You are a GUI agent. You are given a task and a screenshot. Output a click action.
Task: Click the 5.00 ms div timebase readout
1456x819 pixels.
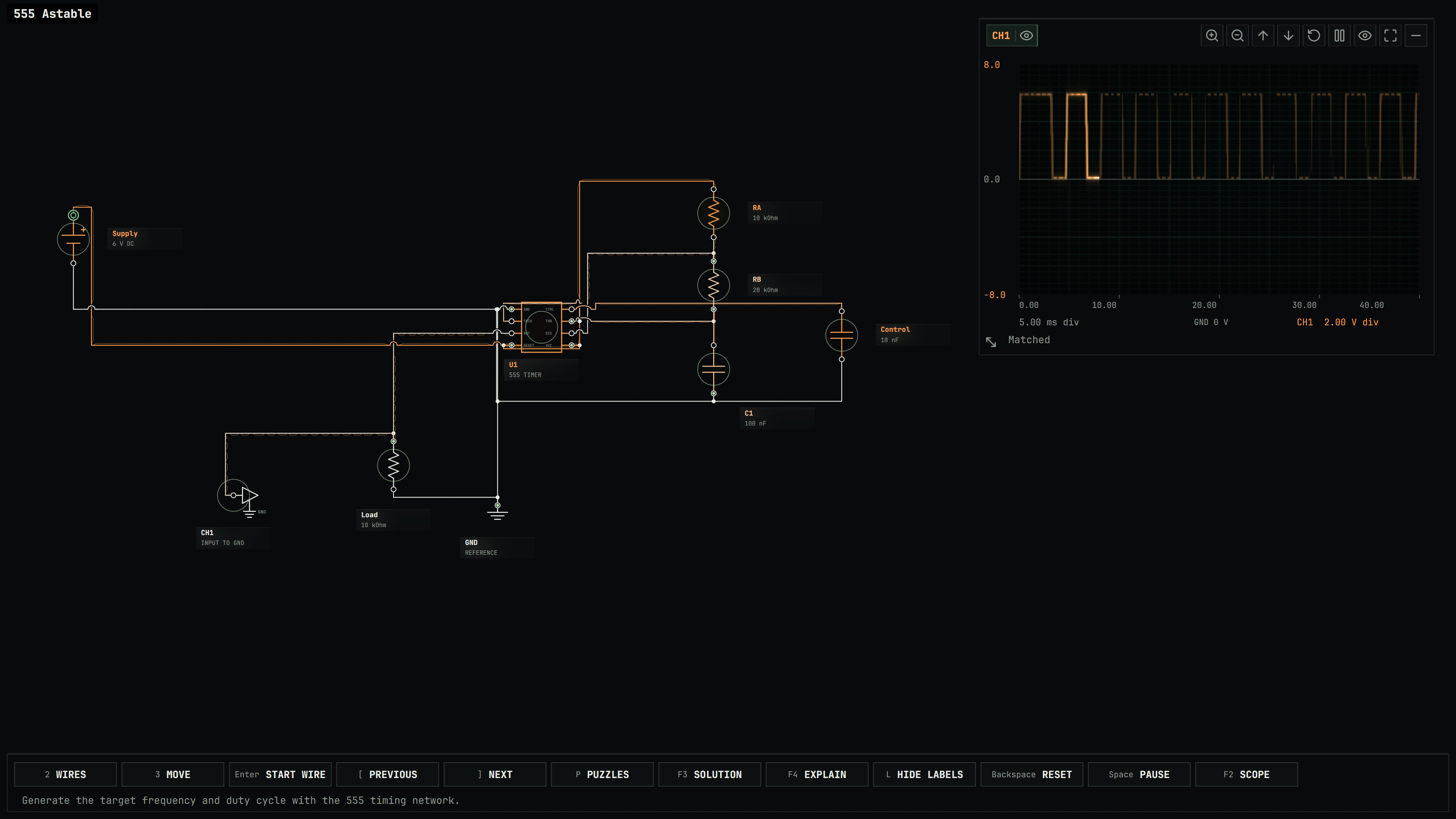tap(1049, 322)
